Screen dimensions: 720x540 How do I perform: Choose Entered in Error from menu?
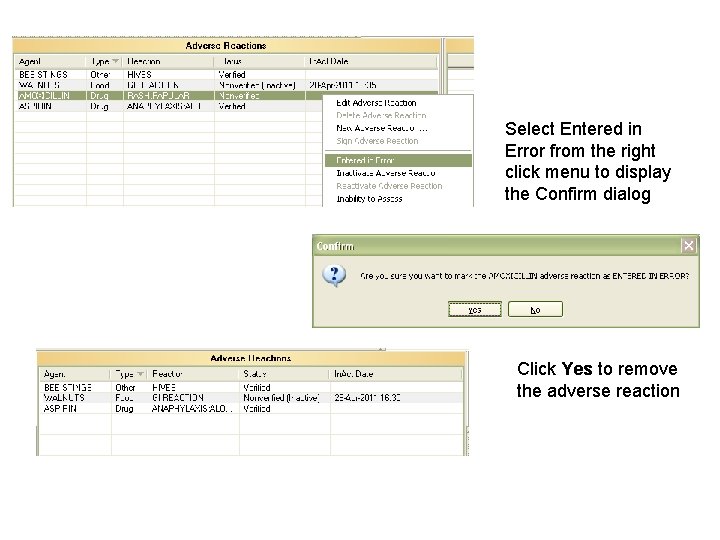click(398, 160)
